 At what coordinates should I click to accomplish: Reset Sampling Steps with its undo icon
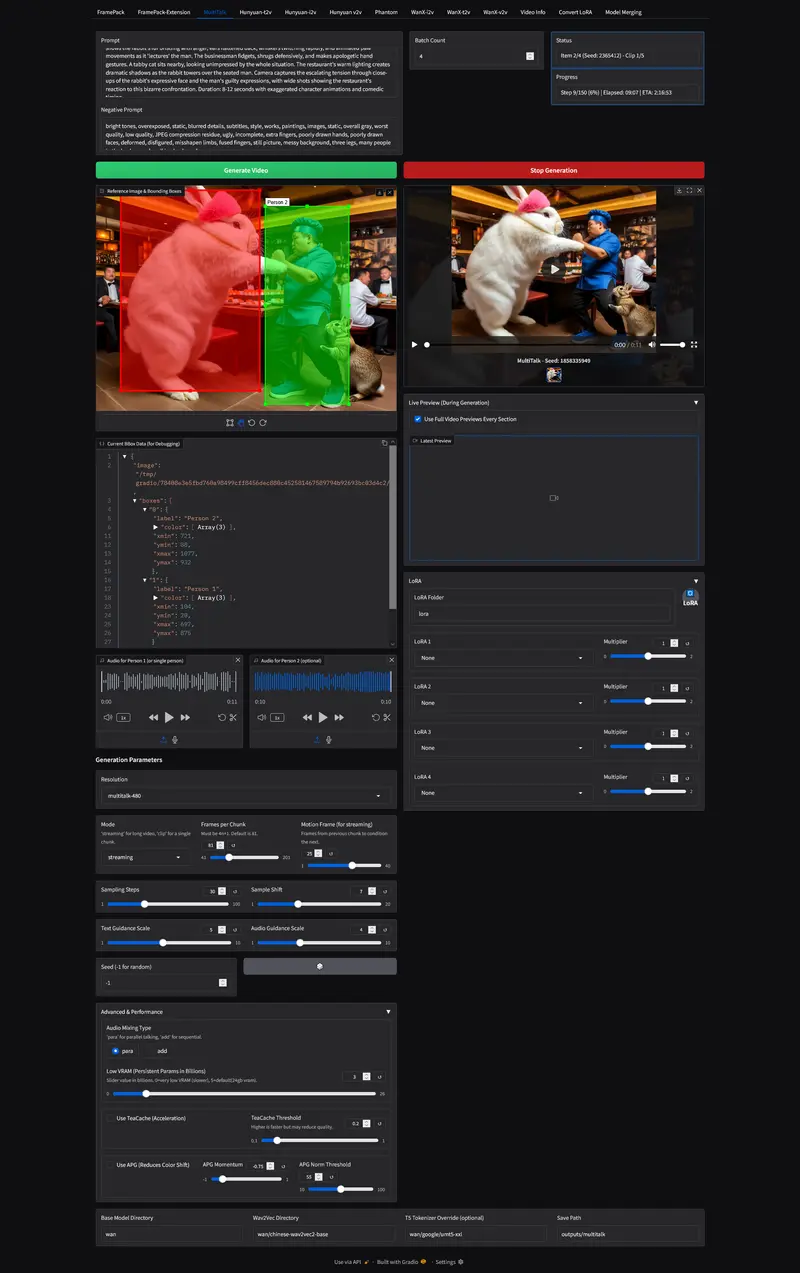pos(235,891)
